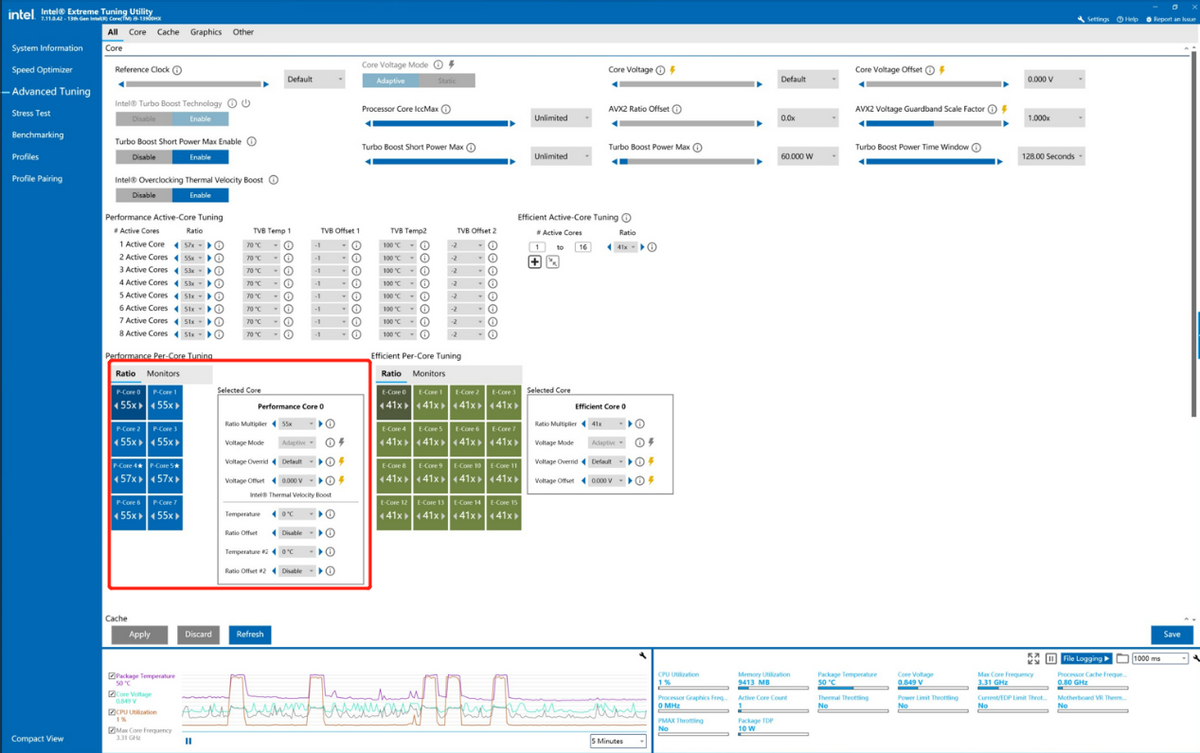This screenshot has width=1200, height=753.
Task: Open the Processor Core IccMax Unlimited dropdown
Action: coord(561,118)
